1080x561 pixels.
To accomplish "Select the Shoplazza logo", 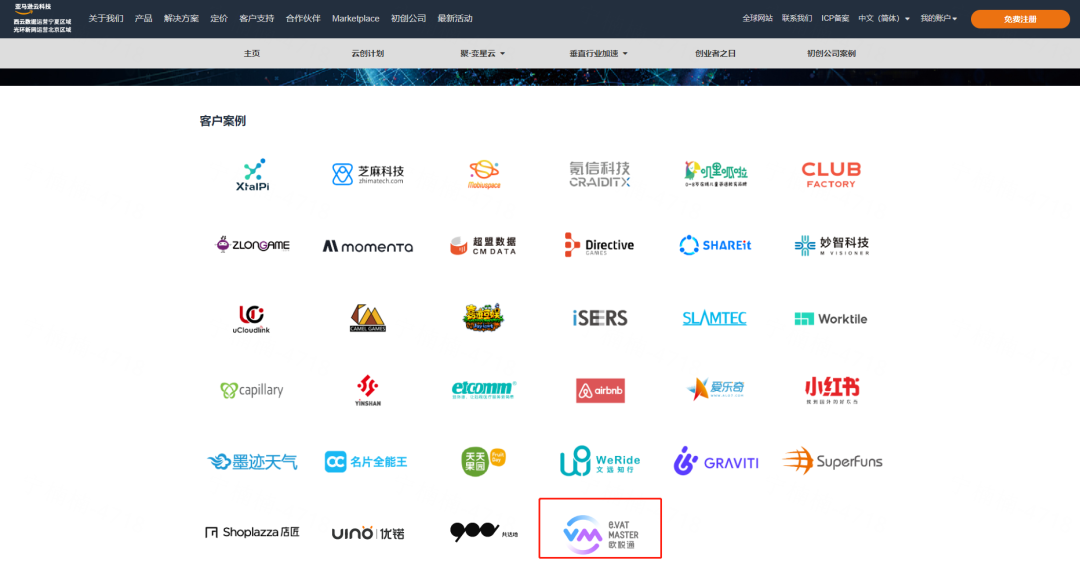I will [x=252, y=532].
